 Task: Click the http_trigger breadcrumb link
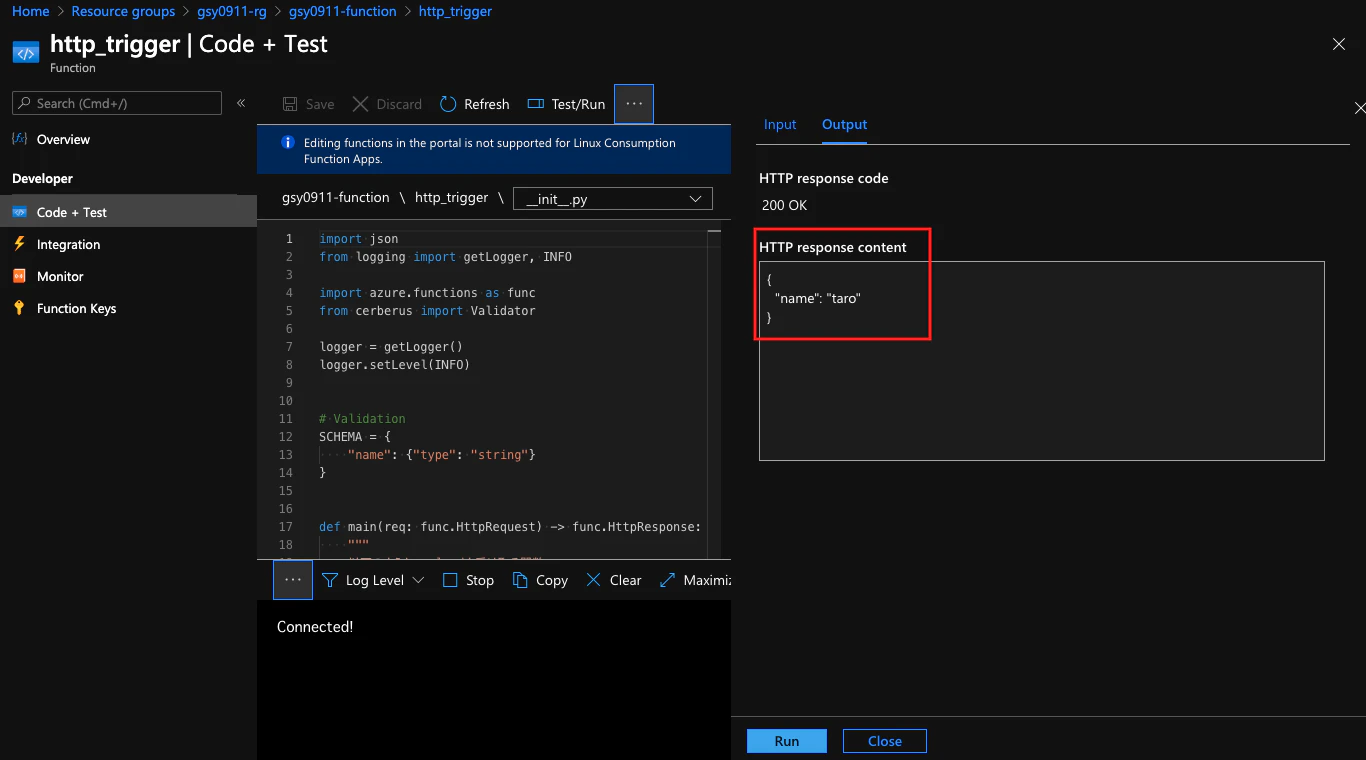pyautogui.click(x=455, y=11)
